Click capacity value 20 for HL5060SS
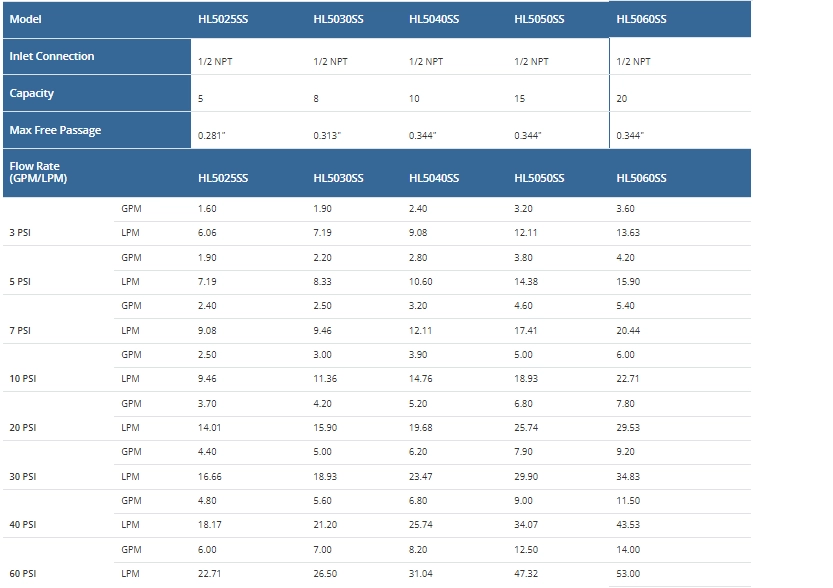 click(622, 99)
